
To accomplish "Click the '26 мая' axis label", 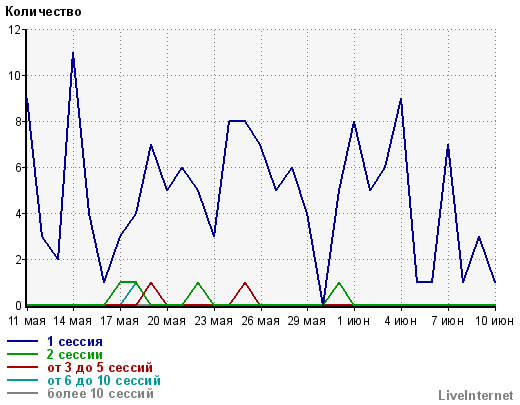I will coord(260,321).
